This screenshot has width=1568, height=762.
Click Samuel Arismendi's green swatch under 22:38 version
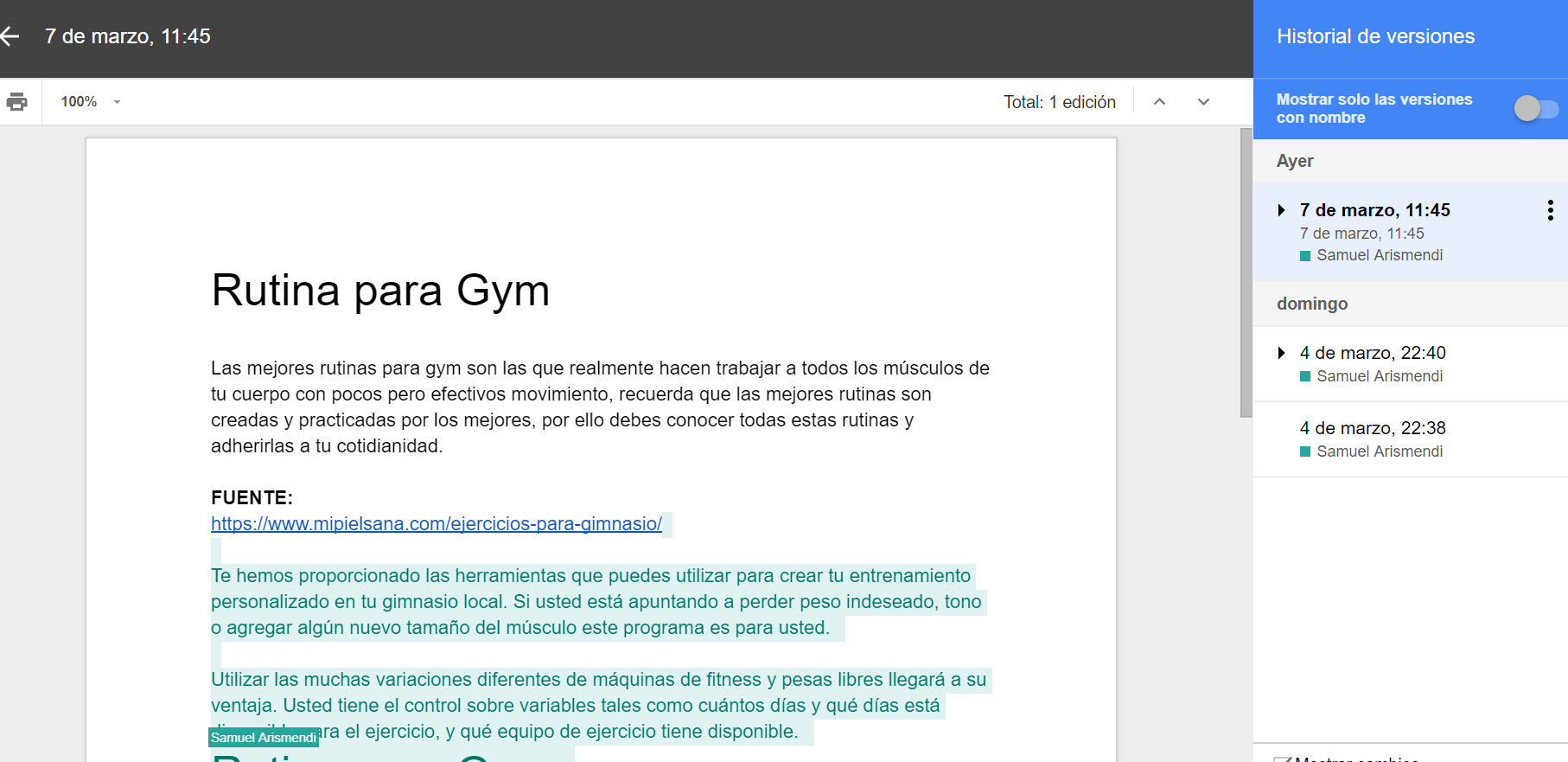pos(1305,452)
